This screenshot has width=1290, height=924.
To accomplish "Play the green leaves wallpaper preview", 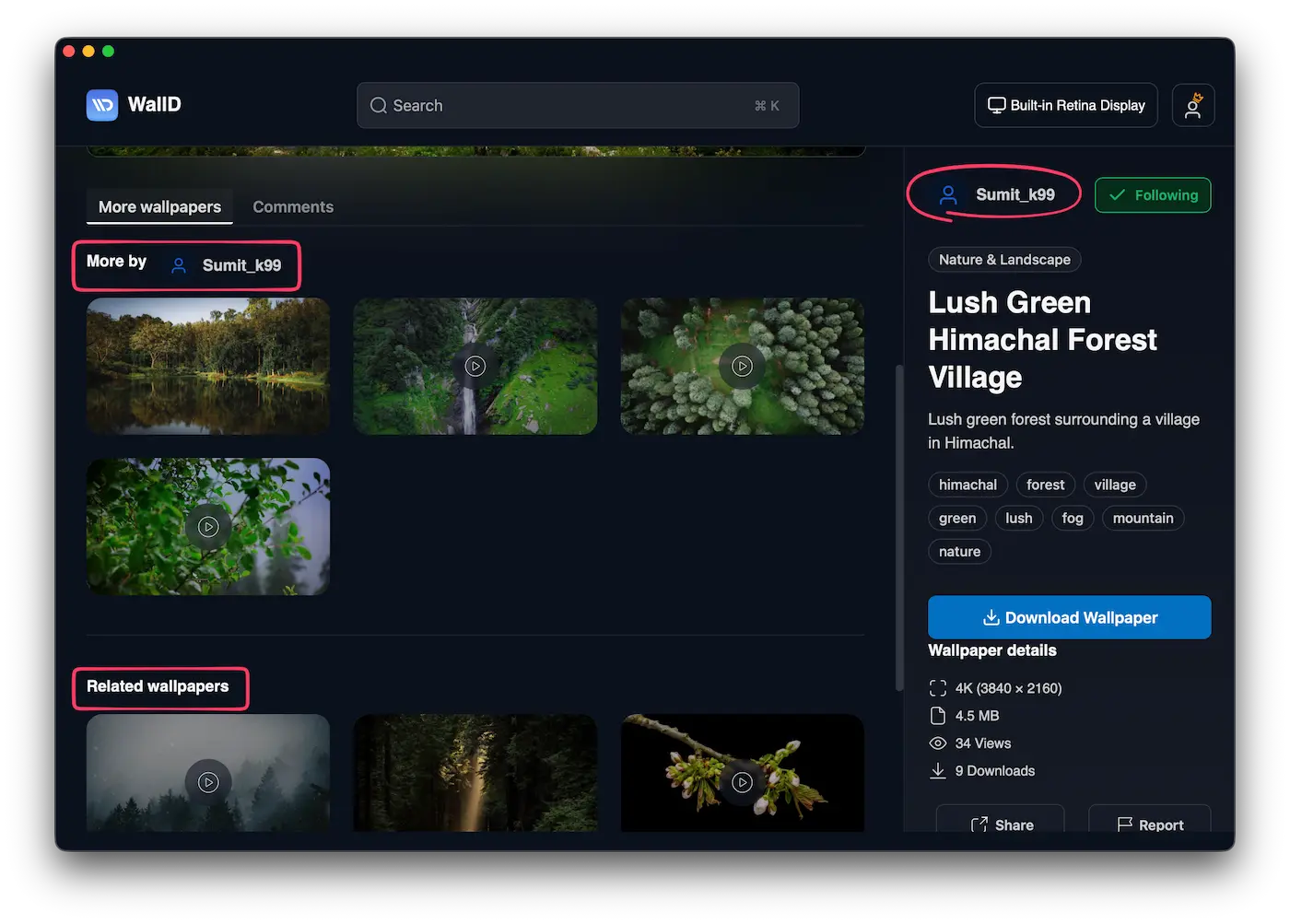I will coord(208,527).
